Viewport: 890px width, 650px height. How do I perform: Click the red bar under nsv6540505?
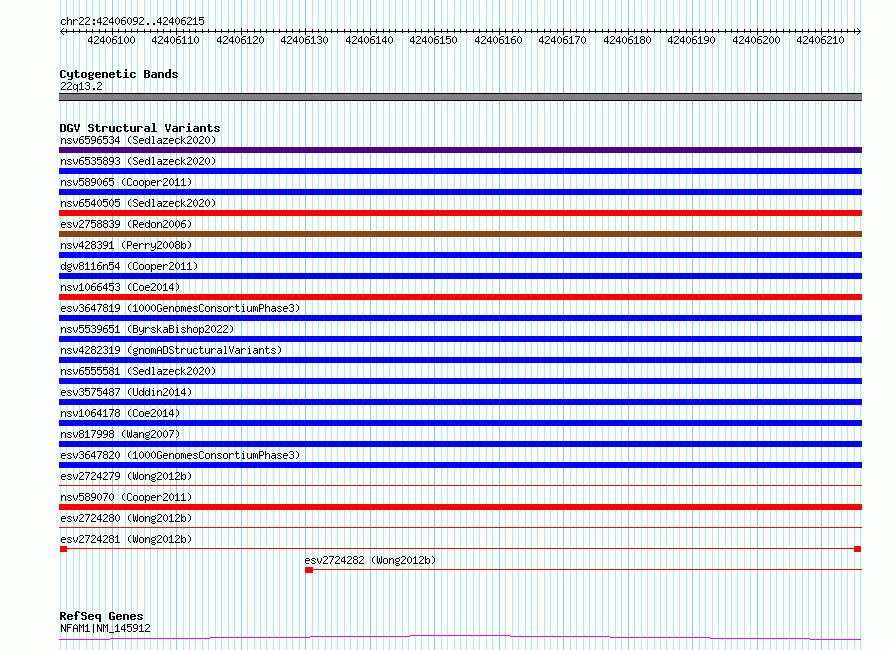[460, 213]
